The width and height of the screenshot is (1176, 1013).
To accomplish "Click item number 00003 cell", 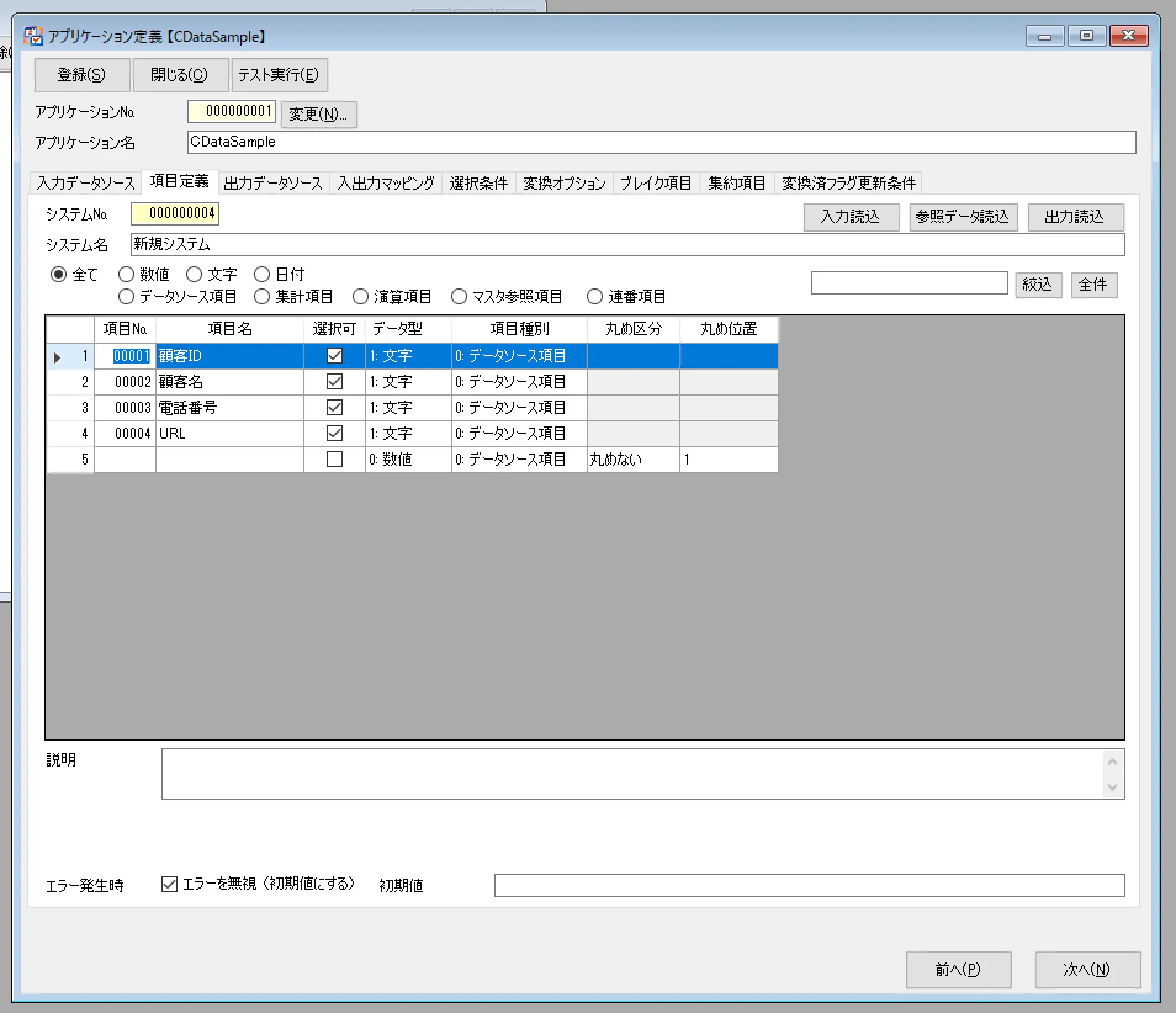I will pyautogui.click(x=125, y=408).
